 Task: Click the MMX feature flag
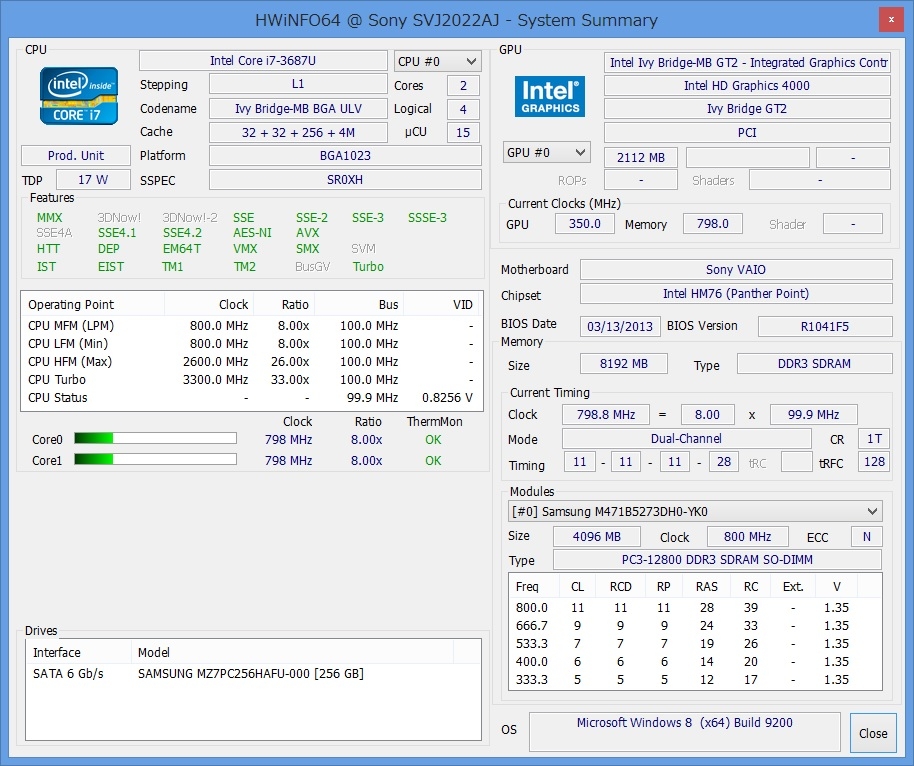[50, 217]
